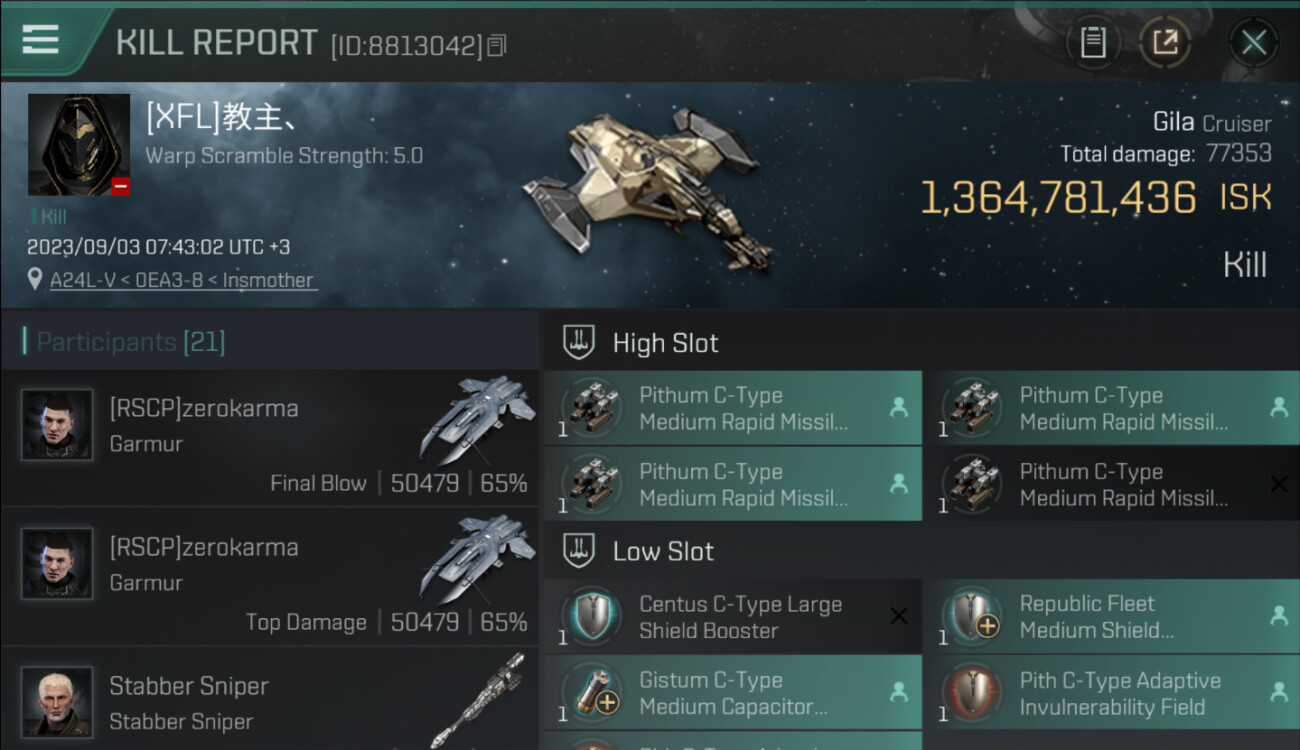
Task: Open the A24L-V system location link
Action: click(x=182, y=280)
